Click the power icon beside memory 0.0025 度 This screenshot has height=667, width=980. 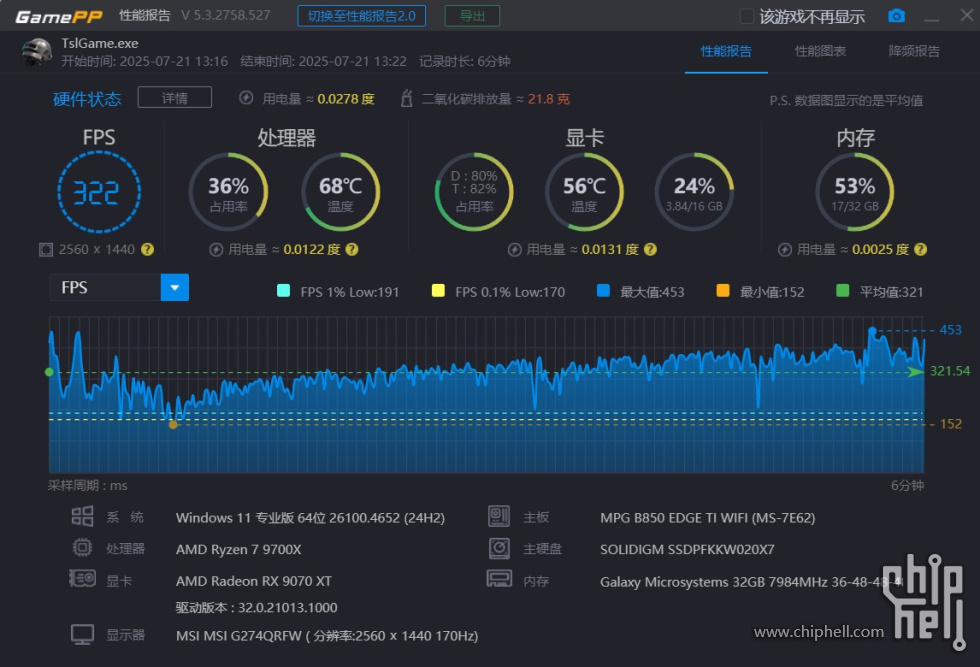click(x=785, y=250)
